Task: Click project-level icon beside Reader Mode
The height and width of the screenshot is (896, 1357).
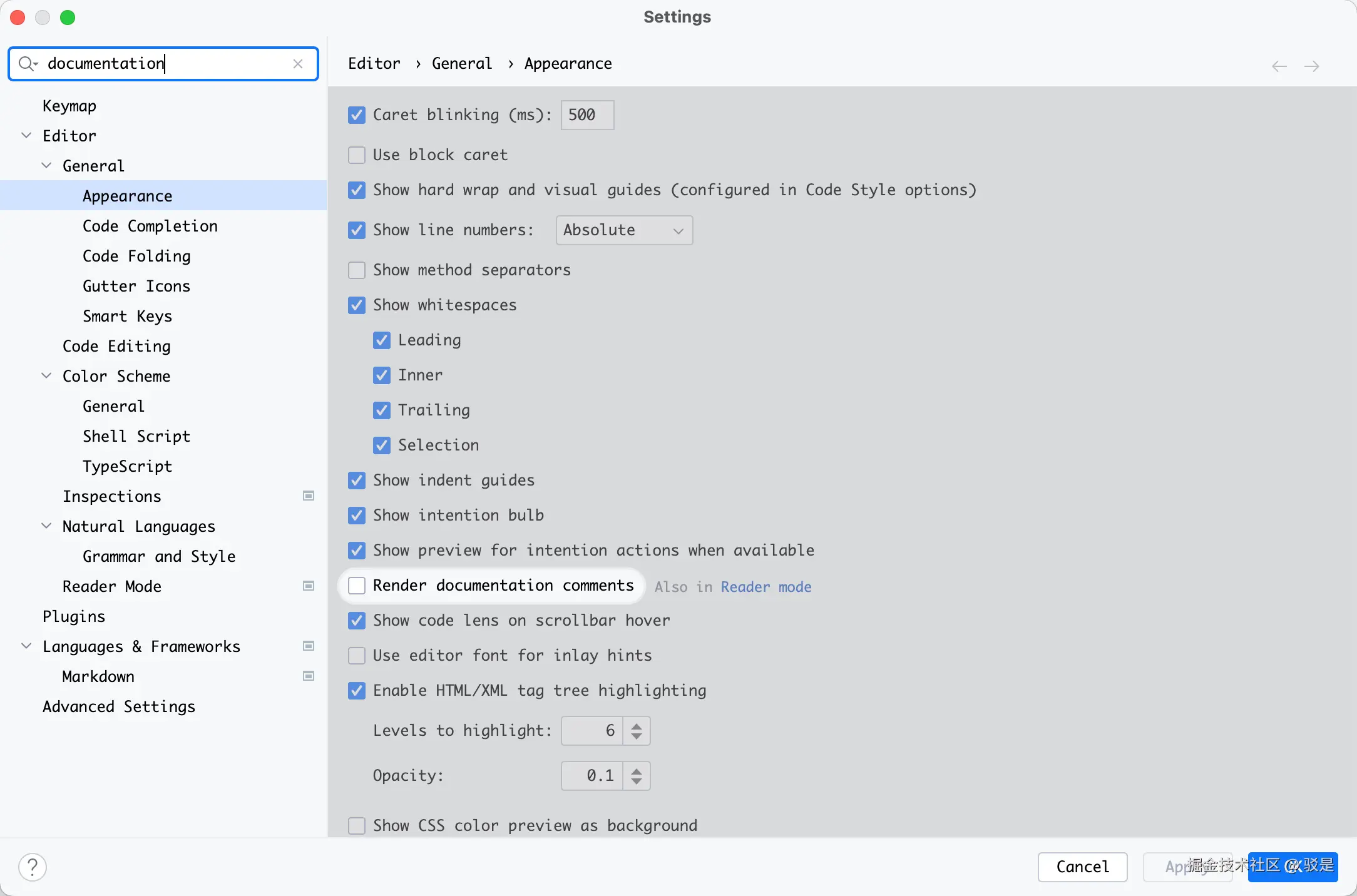Action: point(309,586)
